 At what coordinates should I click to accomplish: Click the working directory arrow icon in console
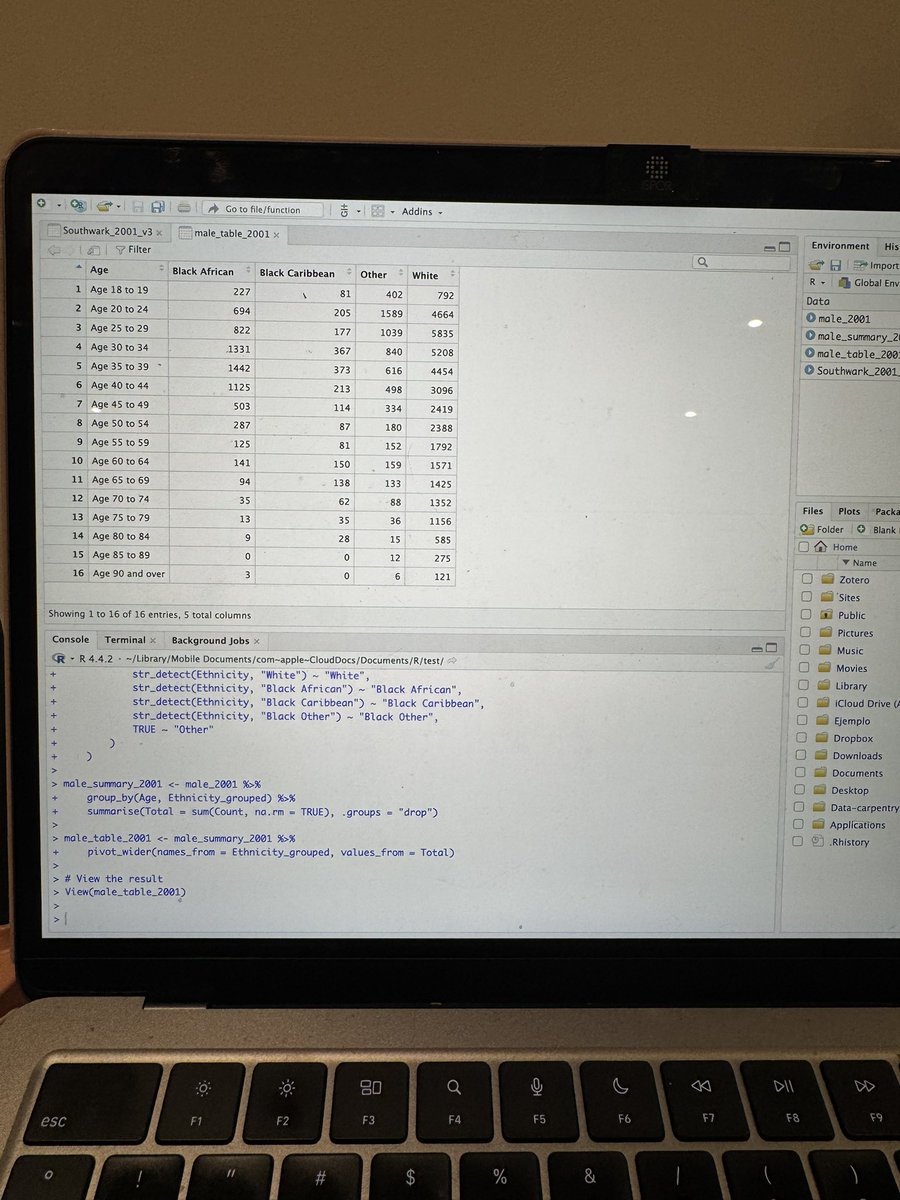coord(452,661)
